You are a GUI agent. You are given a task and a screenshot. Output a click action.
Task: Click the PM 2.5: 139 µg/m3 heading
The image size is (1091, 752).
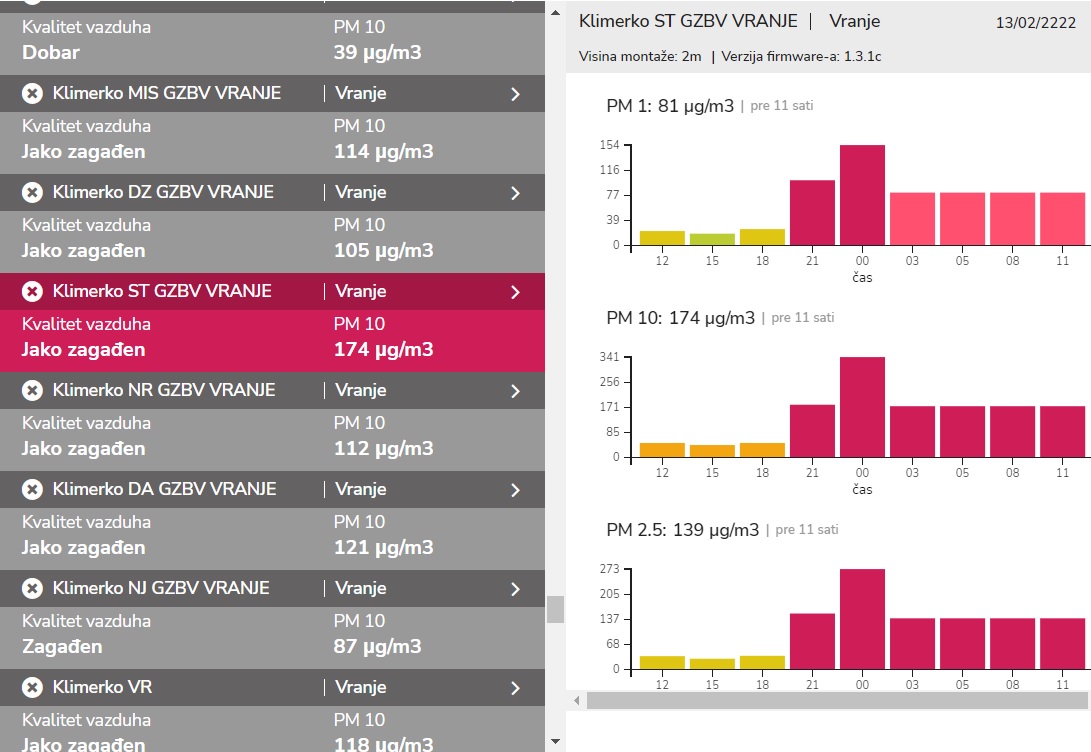click(x=683, y=530)
